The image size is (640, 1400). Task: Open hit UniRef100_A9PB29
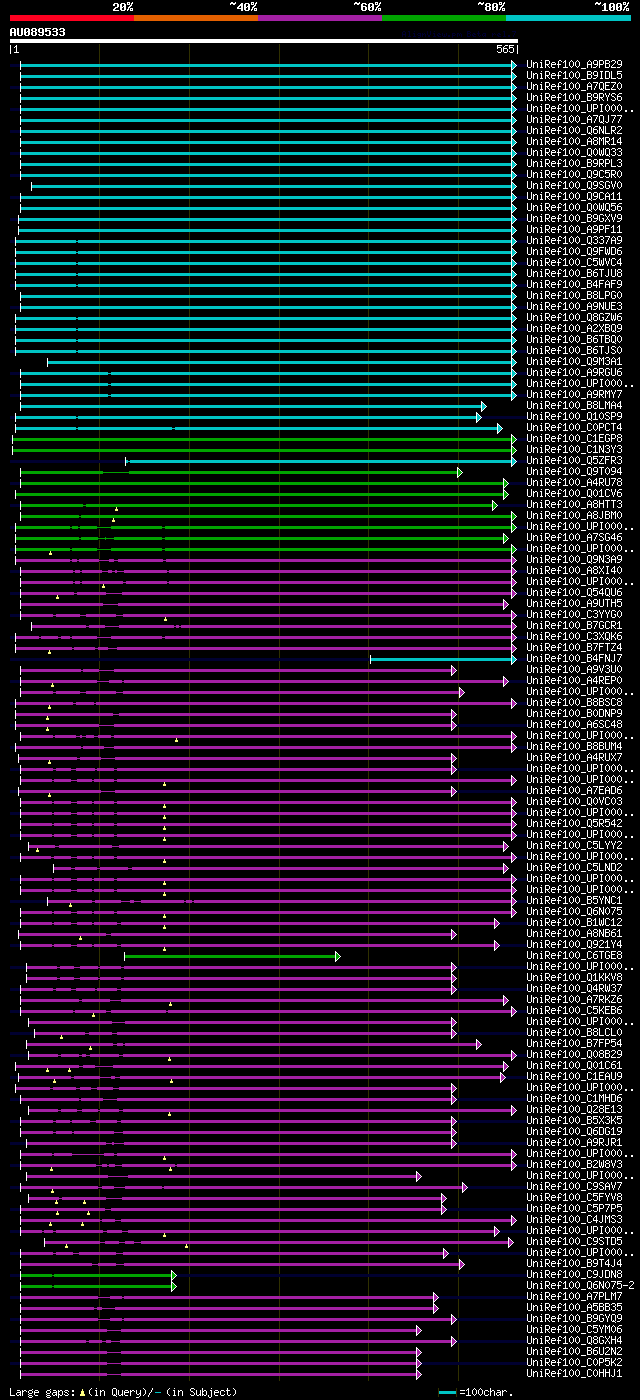pos(574,64)
